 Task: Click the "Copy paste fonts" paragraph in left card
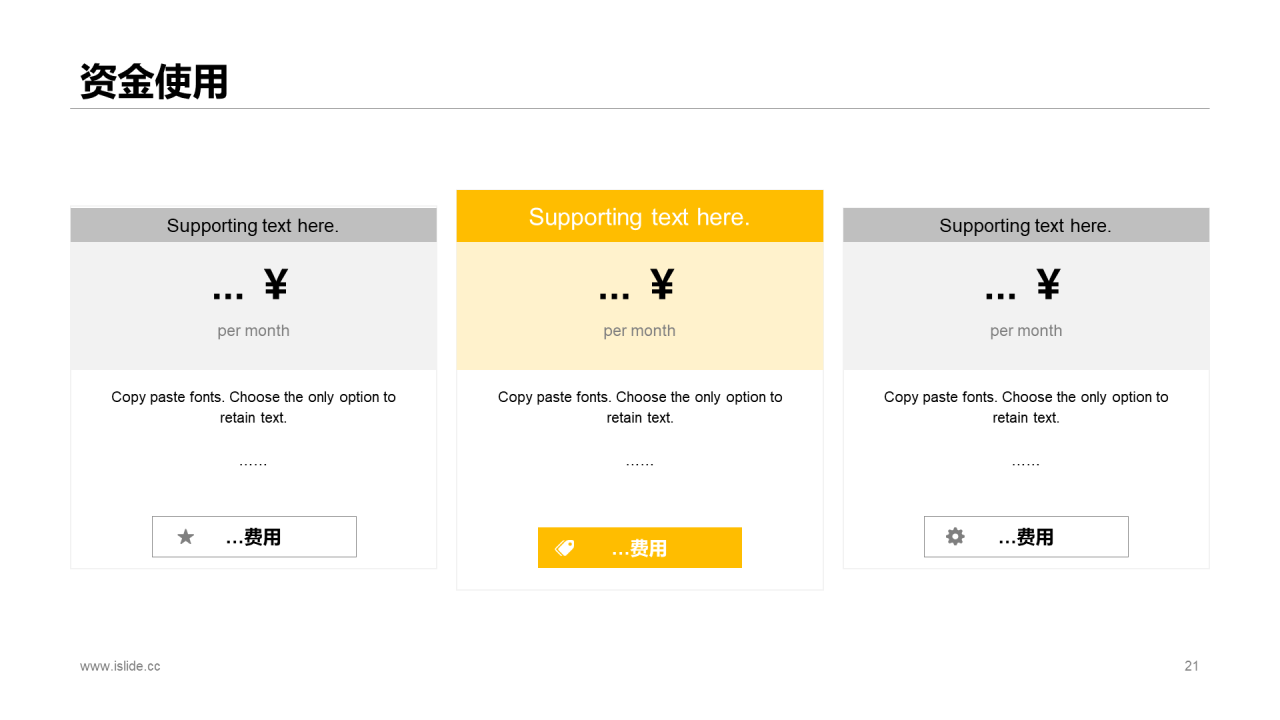[x=253, y=407]
